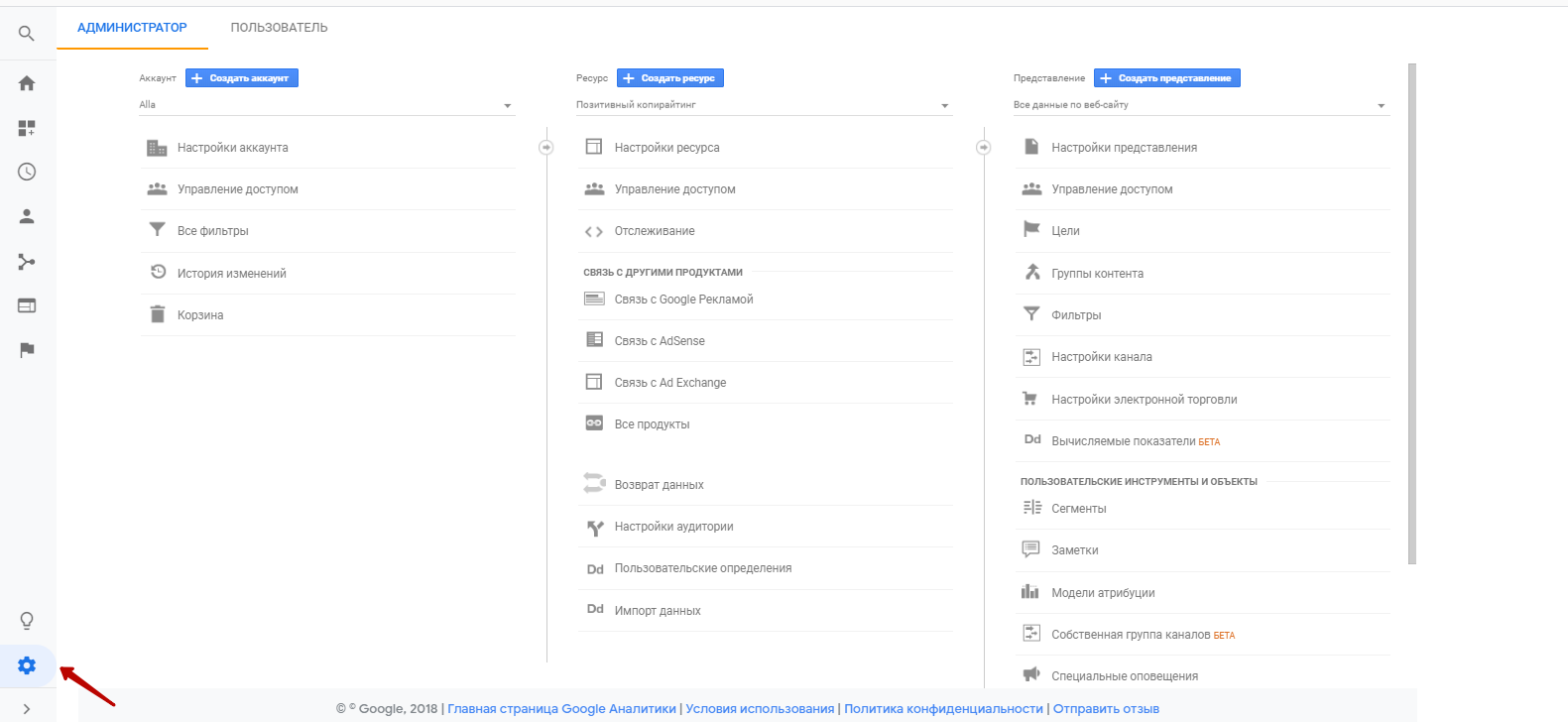Screen dimensions: 1568x722
Task: Switch to the ПОЛЬЗОВАТЕЛЬ tab
Action: pyautogui.click(x=279, y=28)
